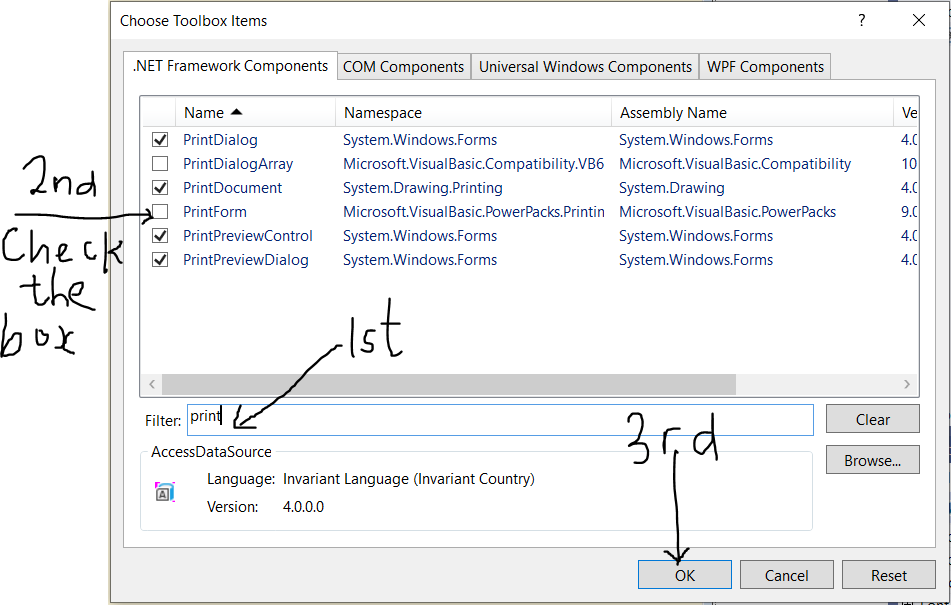951x605 pixels.
Task: Click the Version 4.0.0.0 value
Action: [x=303, y=507]
